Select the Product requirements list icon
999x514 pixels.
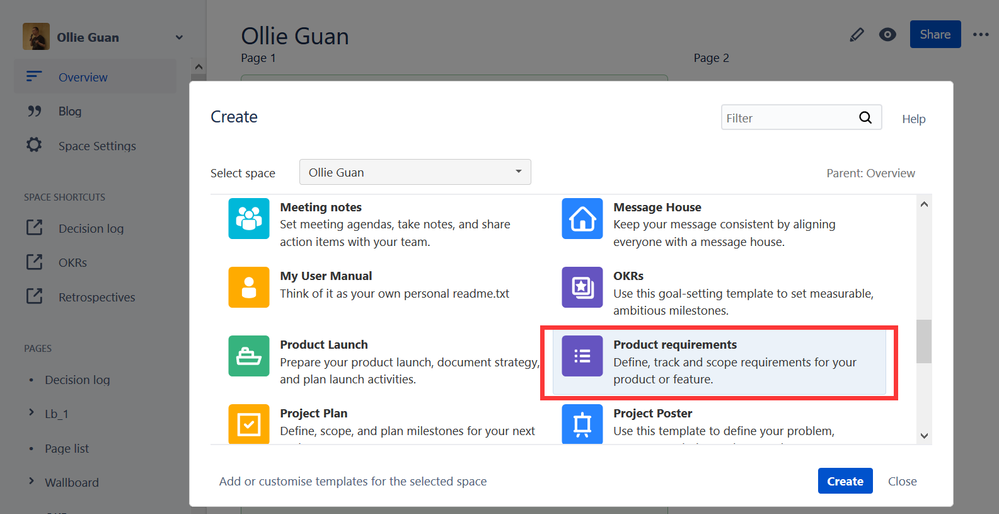(582, 356)
